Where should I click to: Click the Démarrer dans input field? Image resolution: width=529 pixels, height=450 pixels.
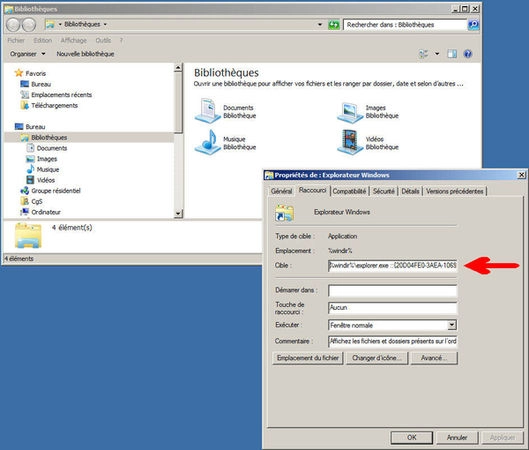coord(393,291)
